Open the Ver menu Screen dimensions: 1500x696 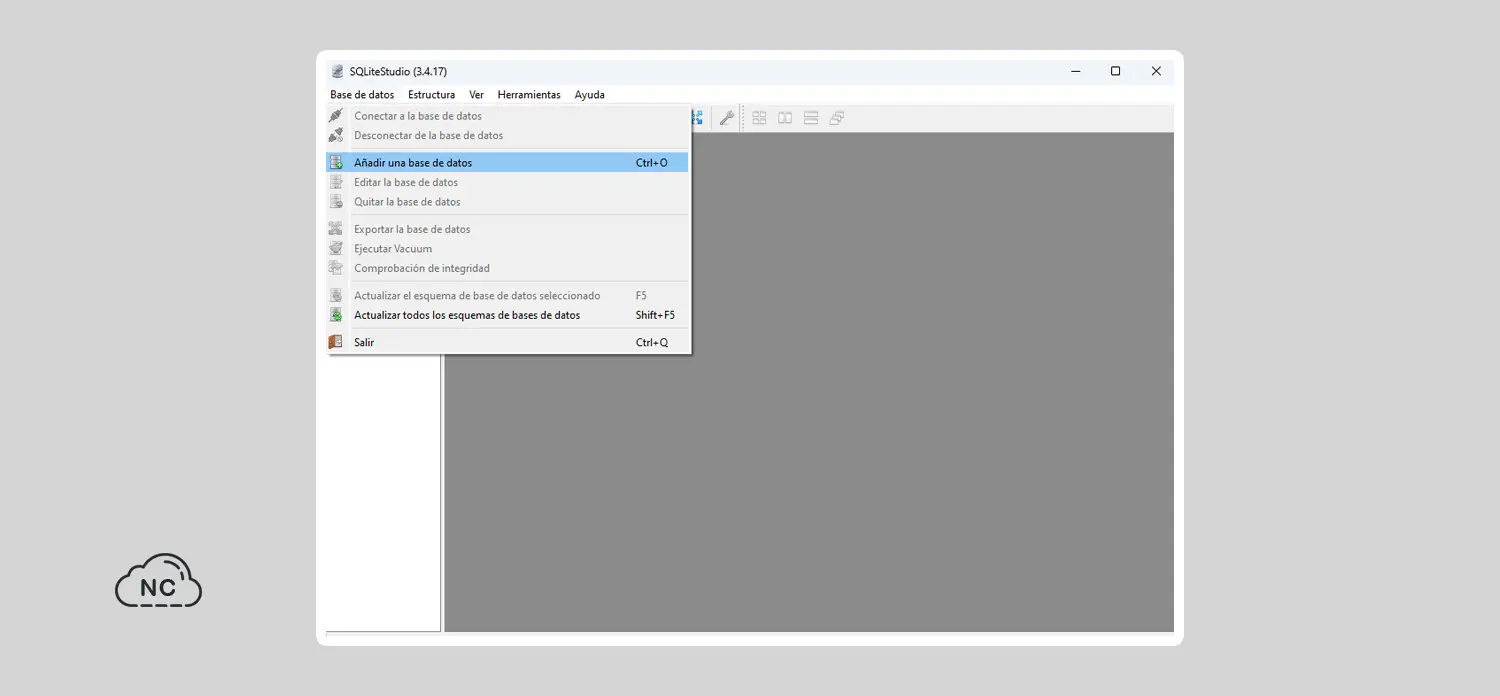476,95
